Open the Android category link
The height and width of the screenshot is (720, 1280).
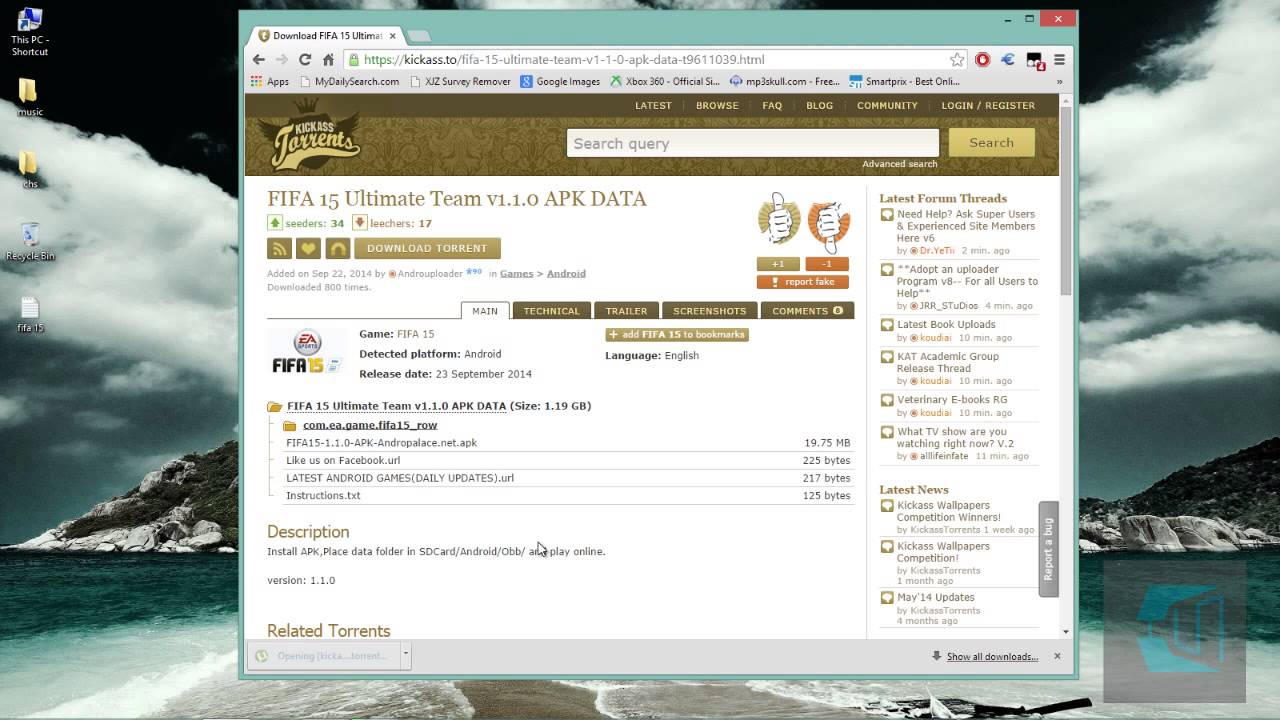click(x=566, y=273)
